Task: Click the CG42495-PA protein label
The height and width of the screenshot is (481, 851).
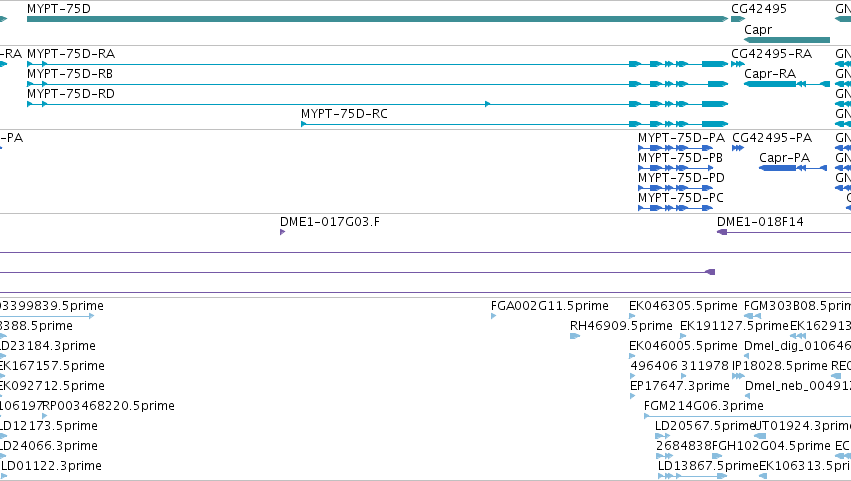Action: [772, 138]
